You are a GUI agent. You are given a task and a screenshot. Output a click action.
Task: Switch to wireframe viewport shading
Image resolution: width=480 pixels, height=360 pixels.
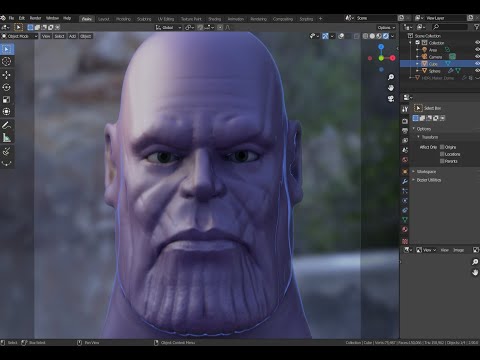(366, 36)
